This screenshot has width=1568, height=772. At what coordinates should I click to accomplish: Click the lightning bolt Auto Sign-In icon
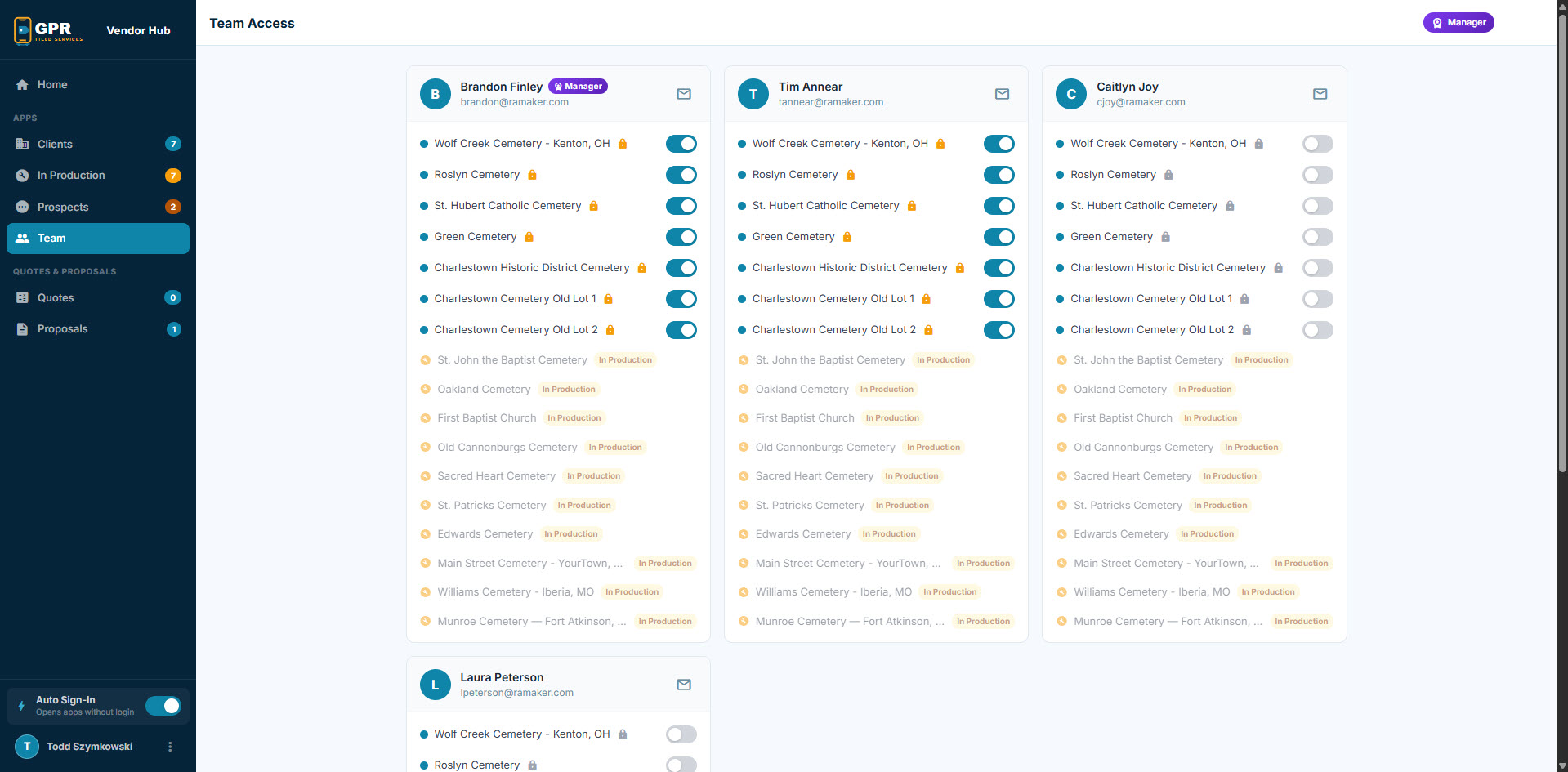22,706
